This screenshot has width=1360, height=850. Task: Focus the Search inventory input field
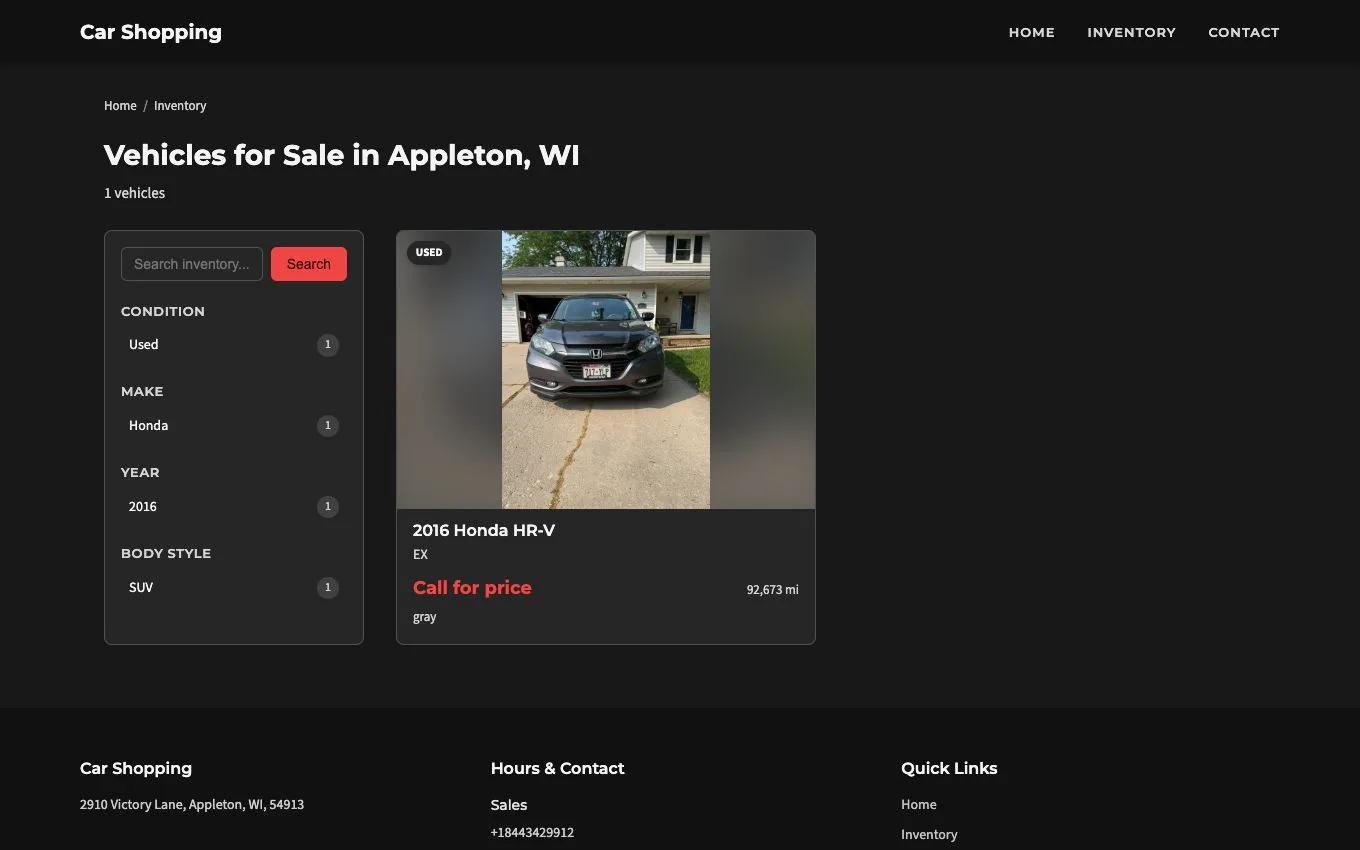coord(192,264)
